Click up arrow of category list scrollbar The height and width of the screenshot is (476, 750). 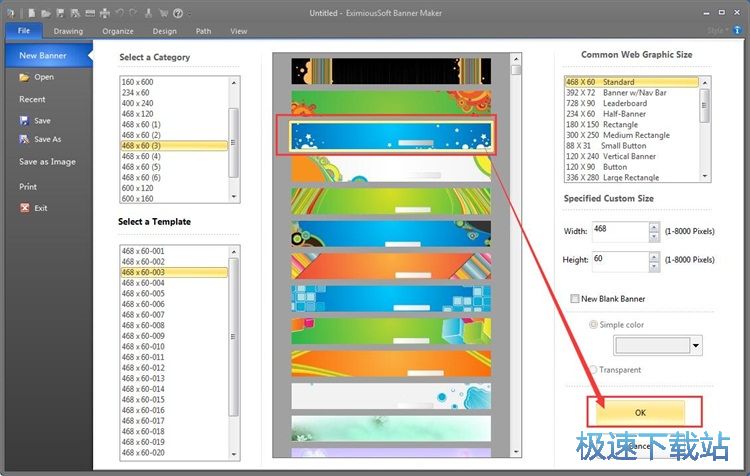coord(234,82)
